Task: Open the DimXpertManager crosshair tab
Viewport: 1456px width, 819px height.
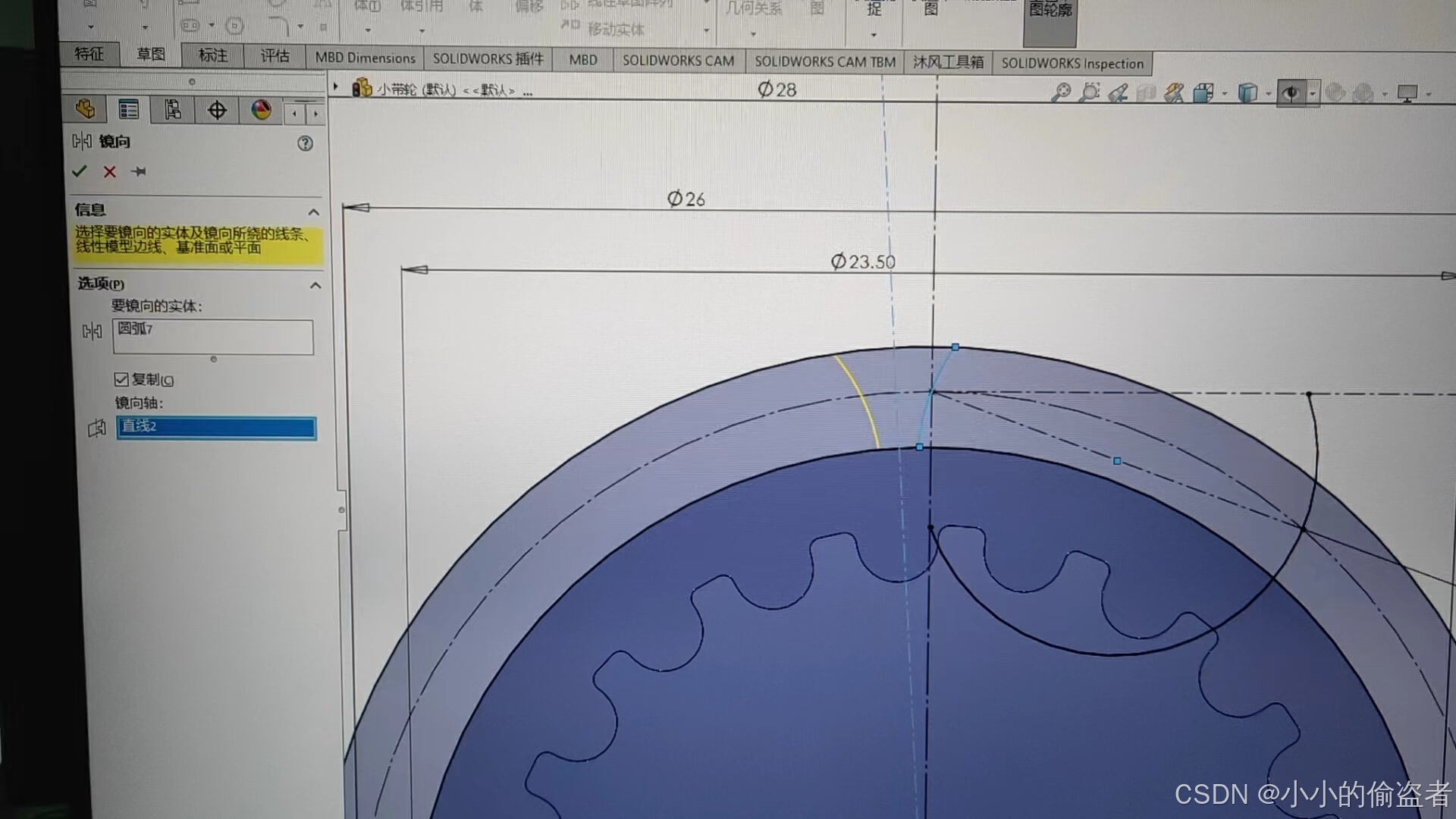Action: point(217,111)
